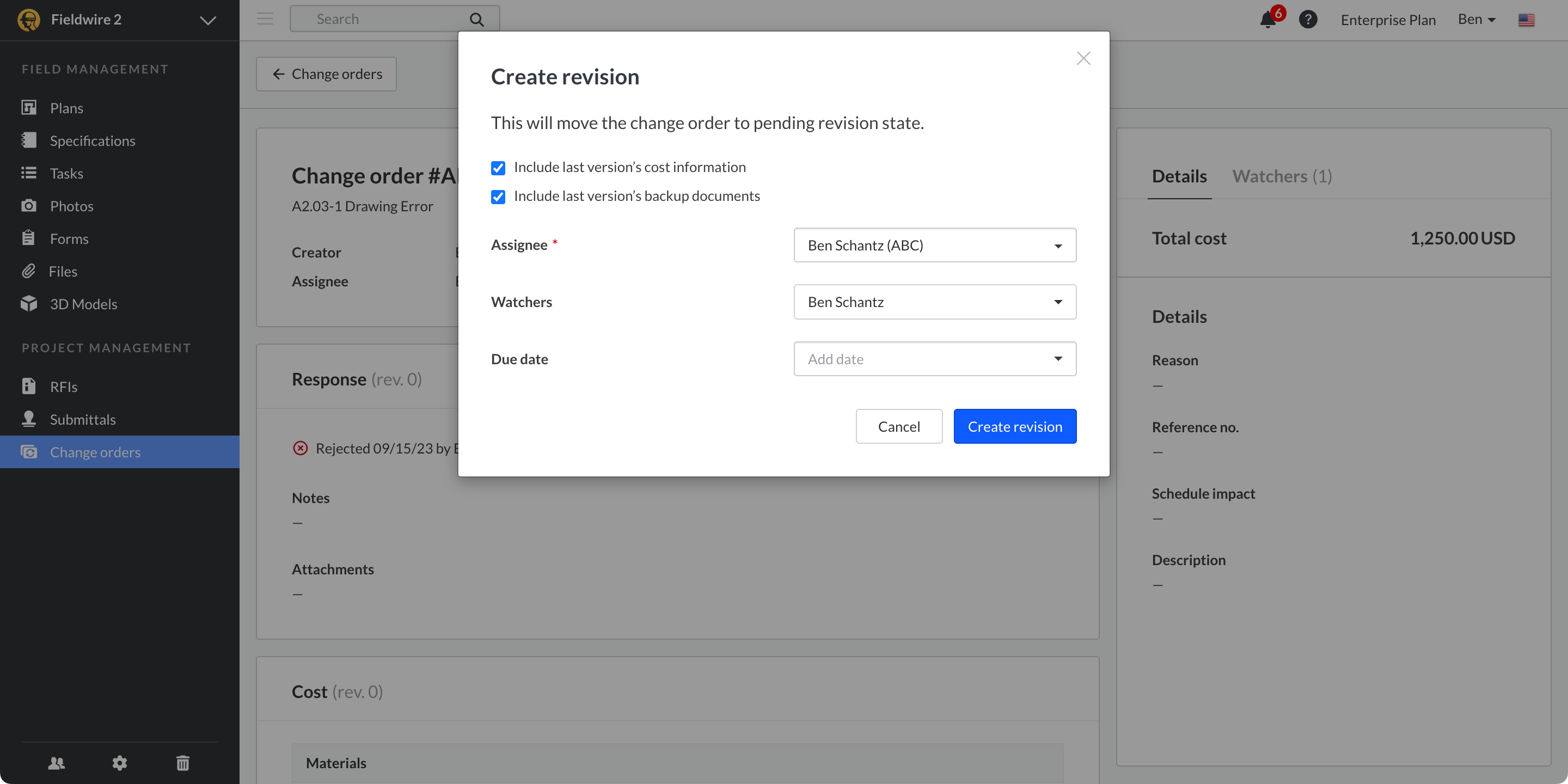Toggle the hamburger menu icon

click(265, 19)
